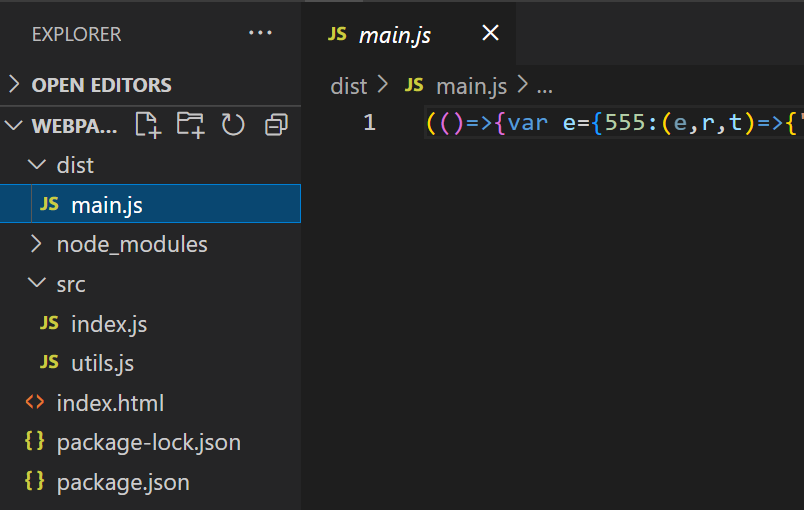Click the braces icon beside package.json
The height and width of the screenshot is (510, 804).
[x=34, y=481]
